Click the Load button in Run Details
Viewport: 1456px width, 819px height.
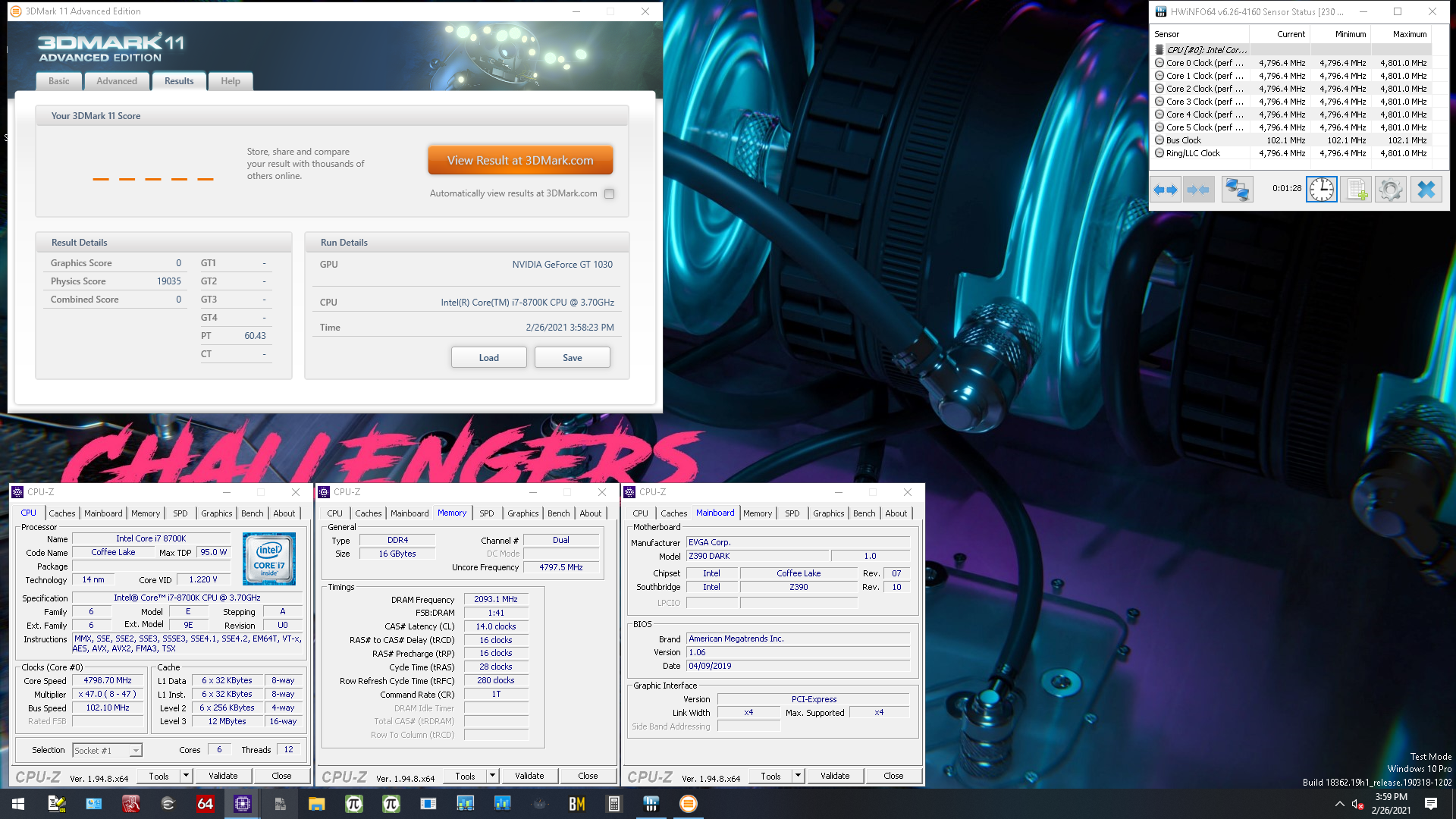coord(489,358)
